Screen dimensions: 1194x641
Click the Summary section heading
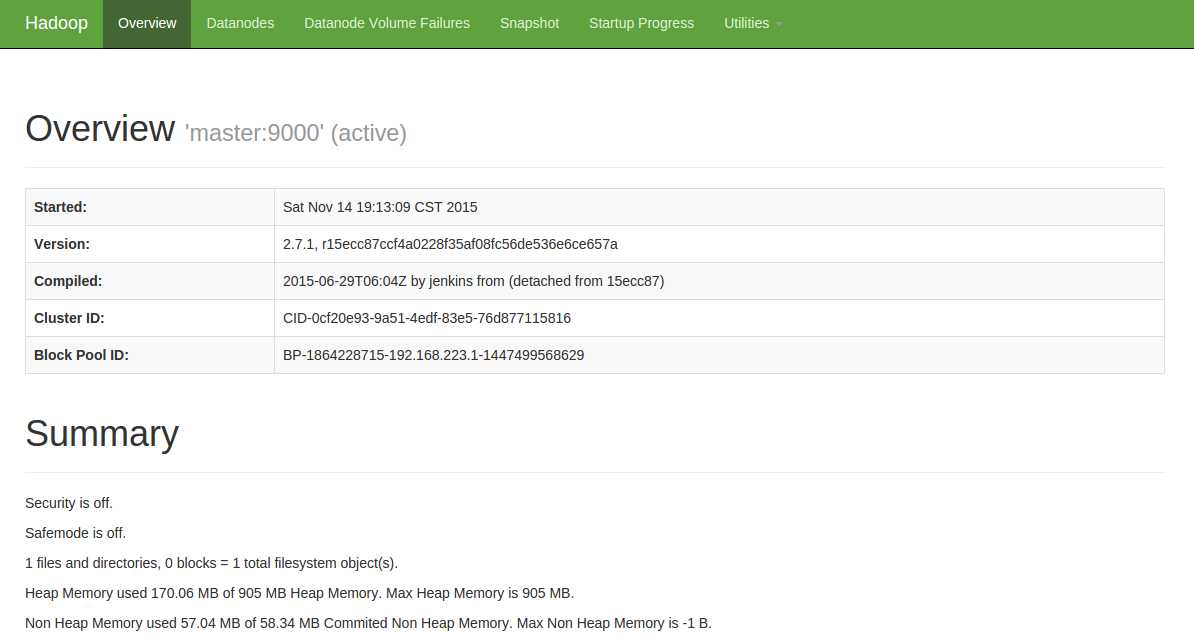click(102, 434)
